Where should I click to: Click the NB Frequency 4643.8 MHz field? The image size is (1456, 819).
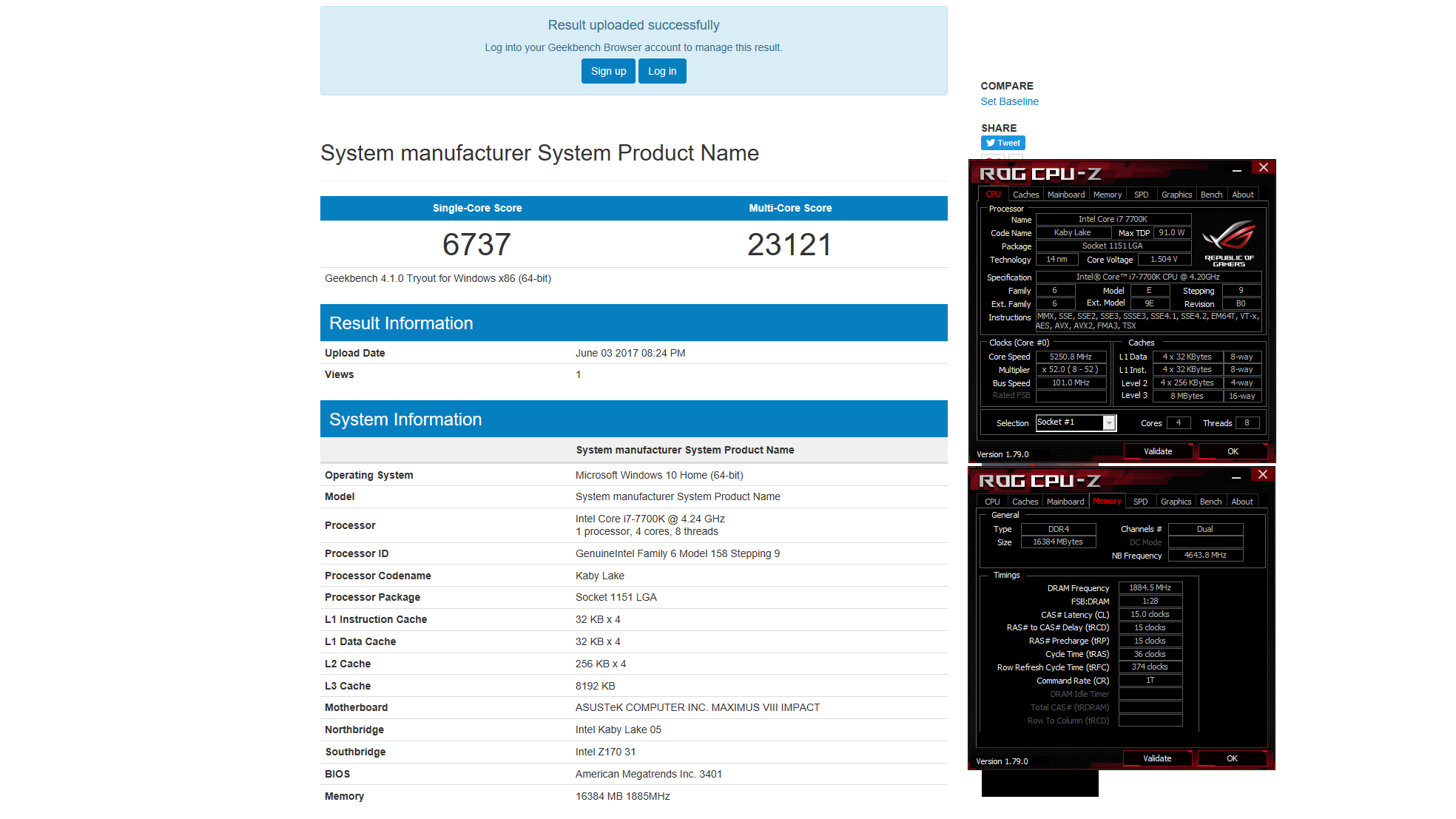[1205, 555]
